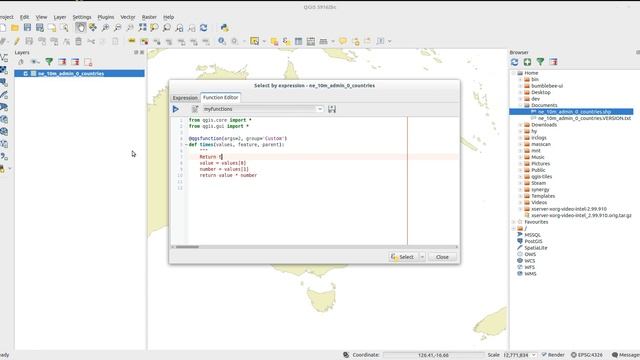The width and height of the screenshot is (640, 360).
Task: Click the Collapse All icon in Browser panel
Action: tap(553, 62)
